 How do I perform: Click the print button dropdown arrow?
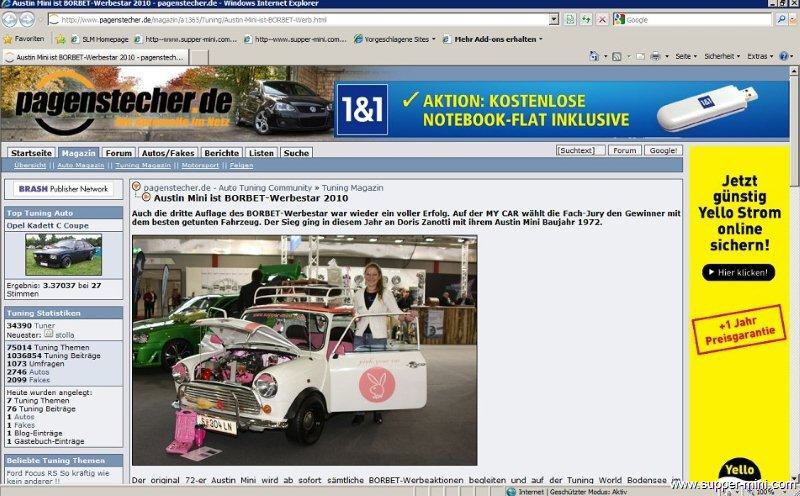667,56
